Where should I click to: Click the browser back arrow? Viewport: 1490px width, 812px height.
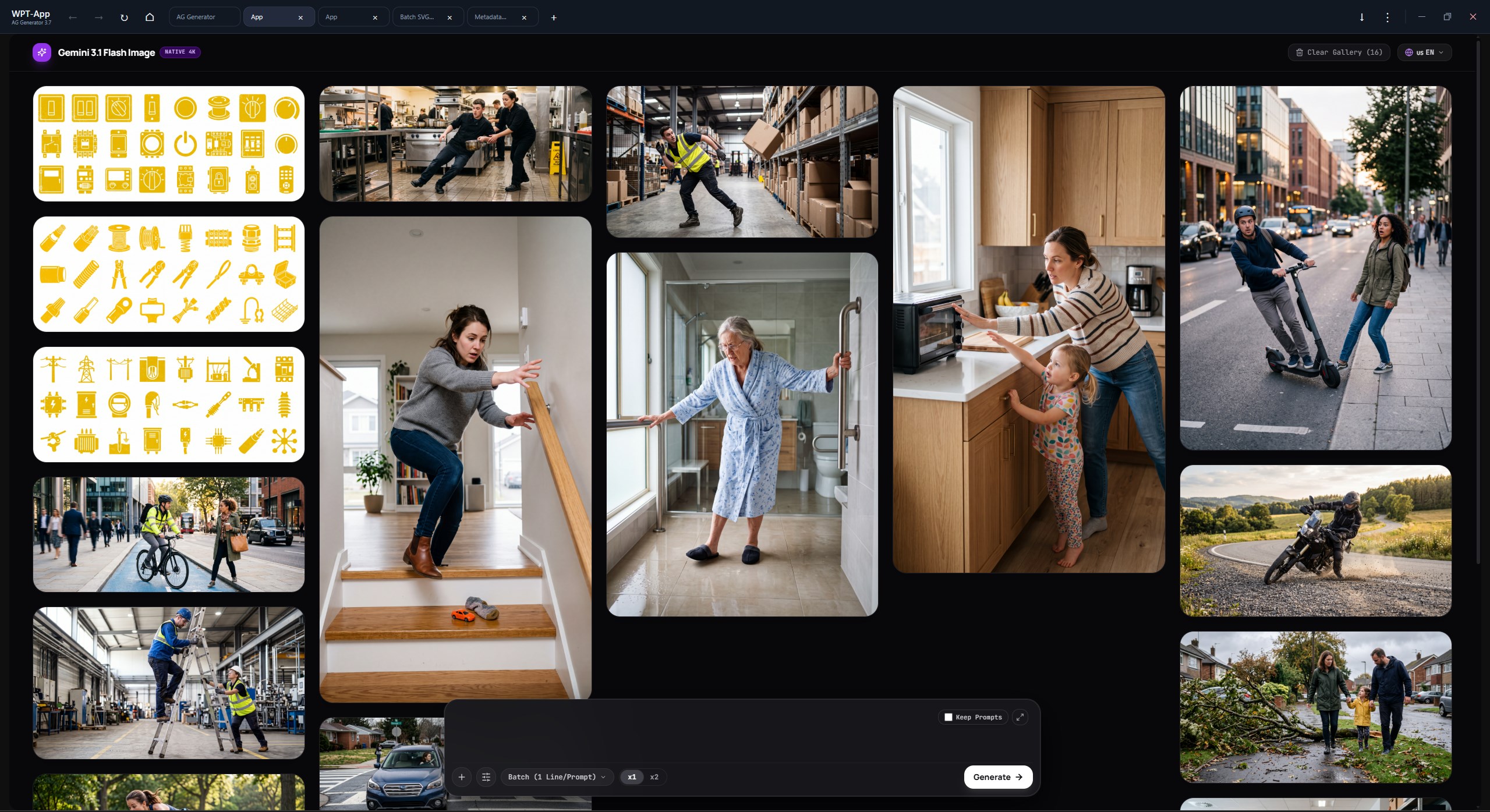click(x=73, y=17)
